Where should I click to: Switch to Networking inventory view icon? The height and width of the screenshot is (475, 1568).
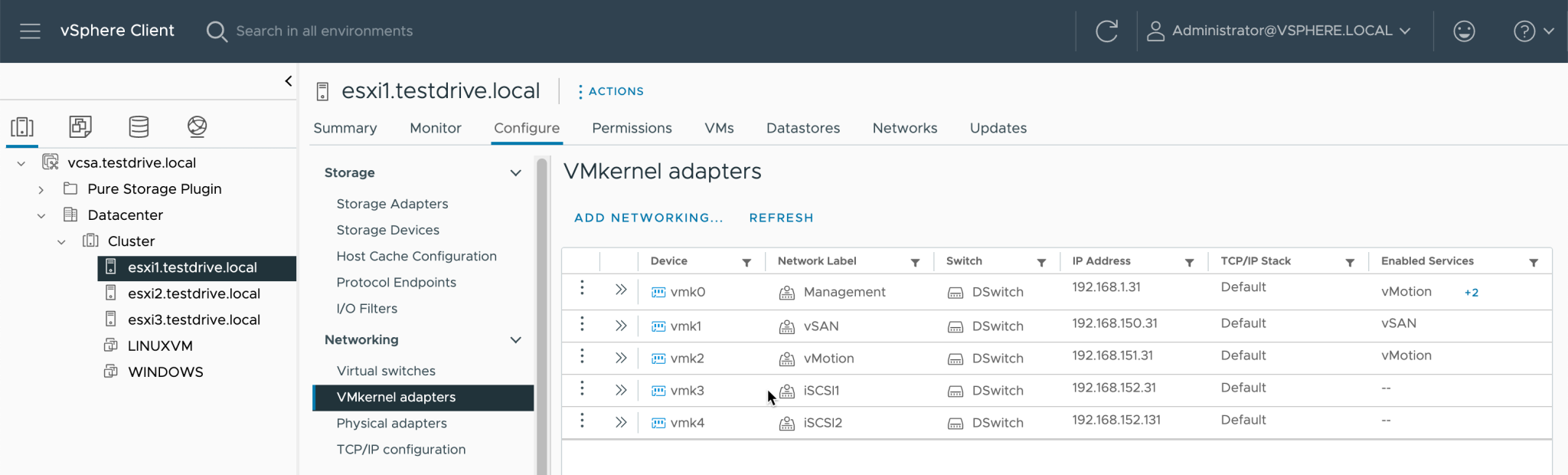coord(197,126)
